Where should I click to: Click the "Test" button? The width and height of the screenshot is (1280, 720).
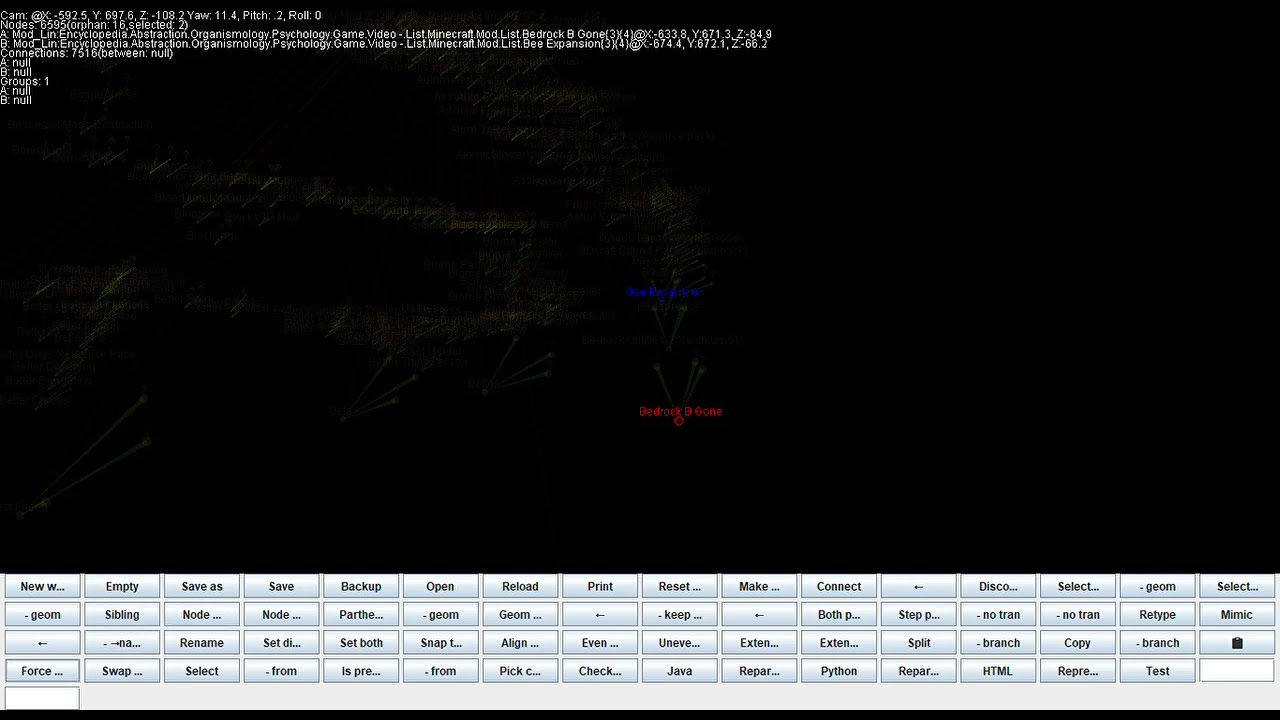click(1157, 671)
